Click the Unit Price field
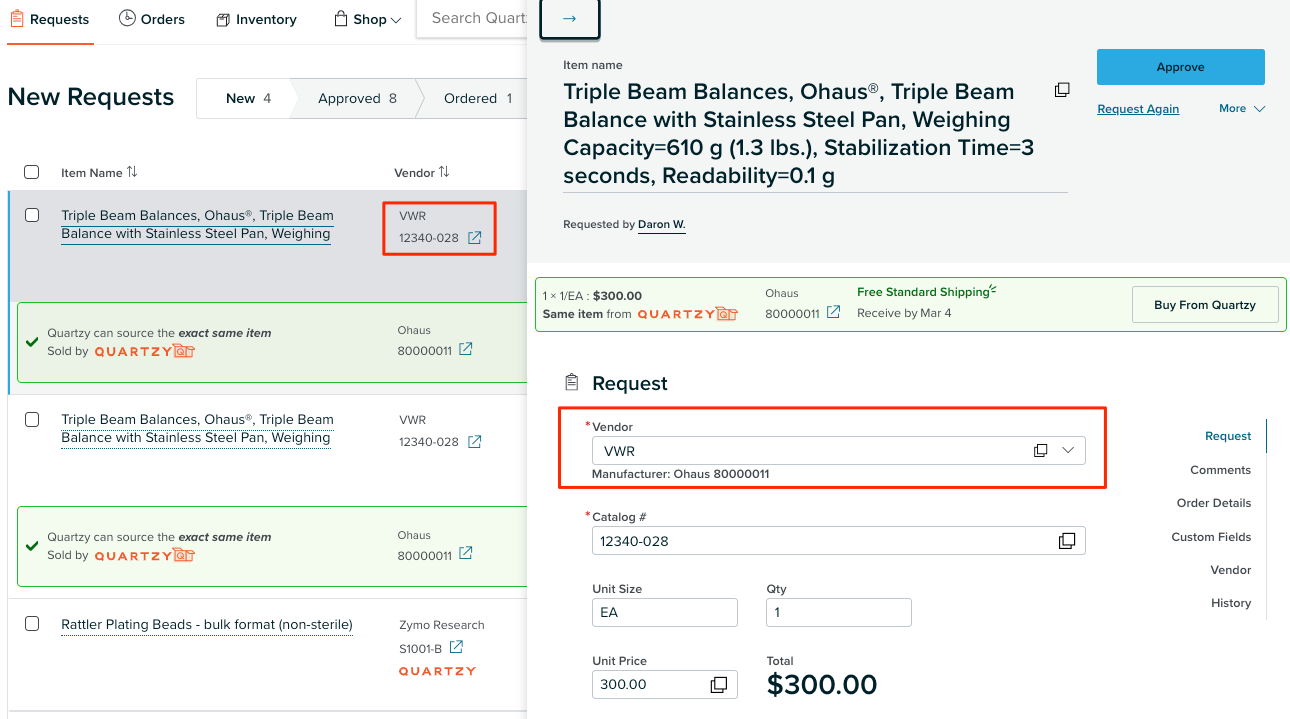The width and height of the screenshot is (1290, 719). pyautogui.click(x=665, y=685)
